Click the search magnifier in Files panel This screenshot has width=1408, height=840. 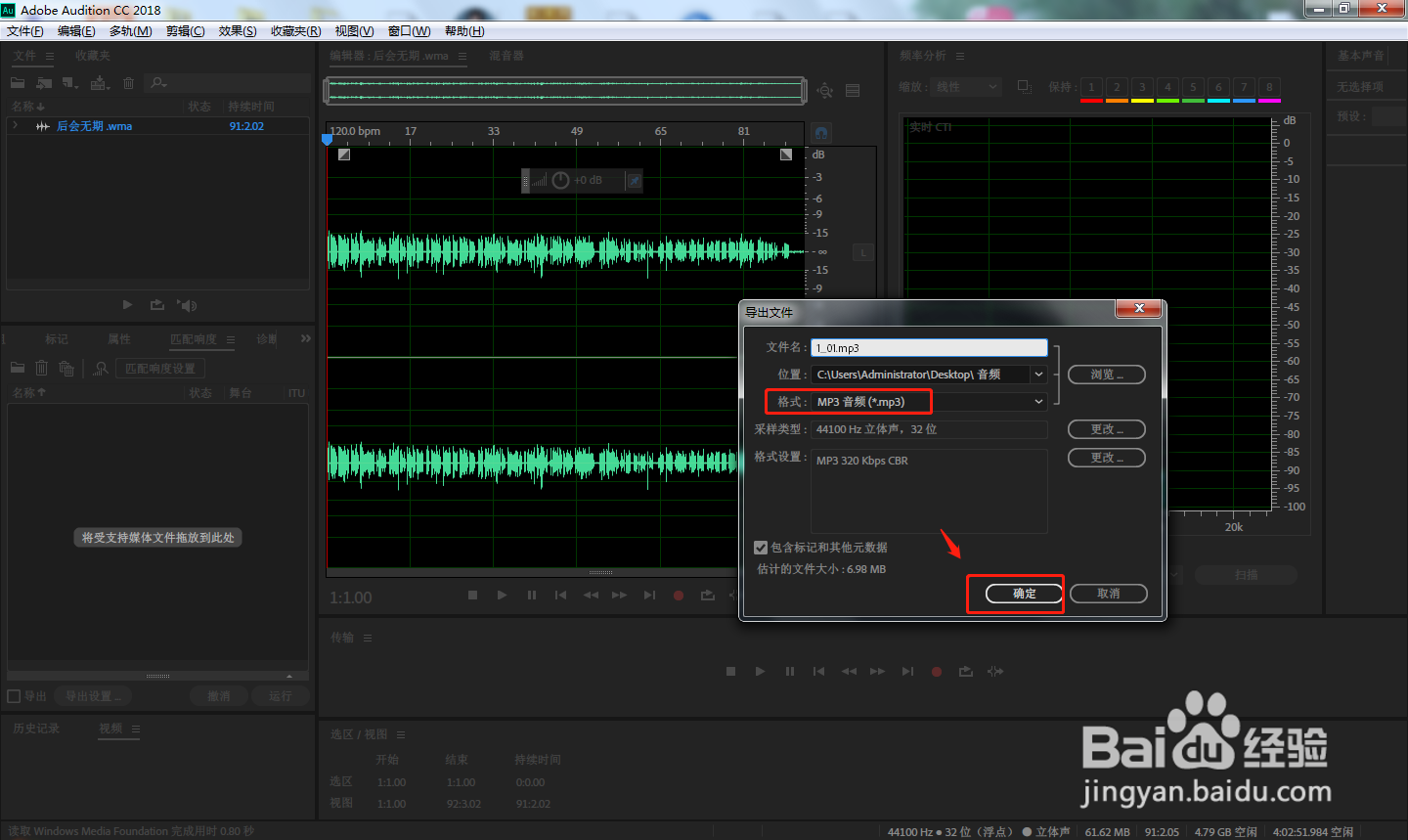(x=159, y=83)
